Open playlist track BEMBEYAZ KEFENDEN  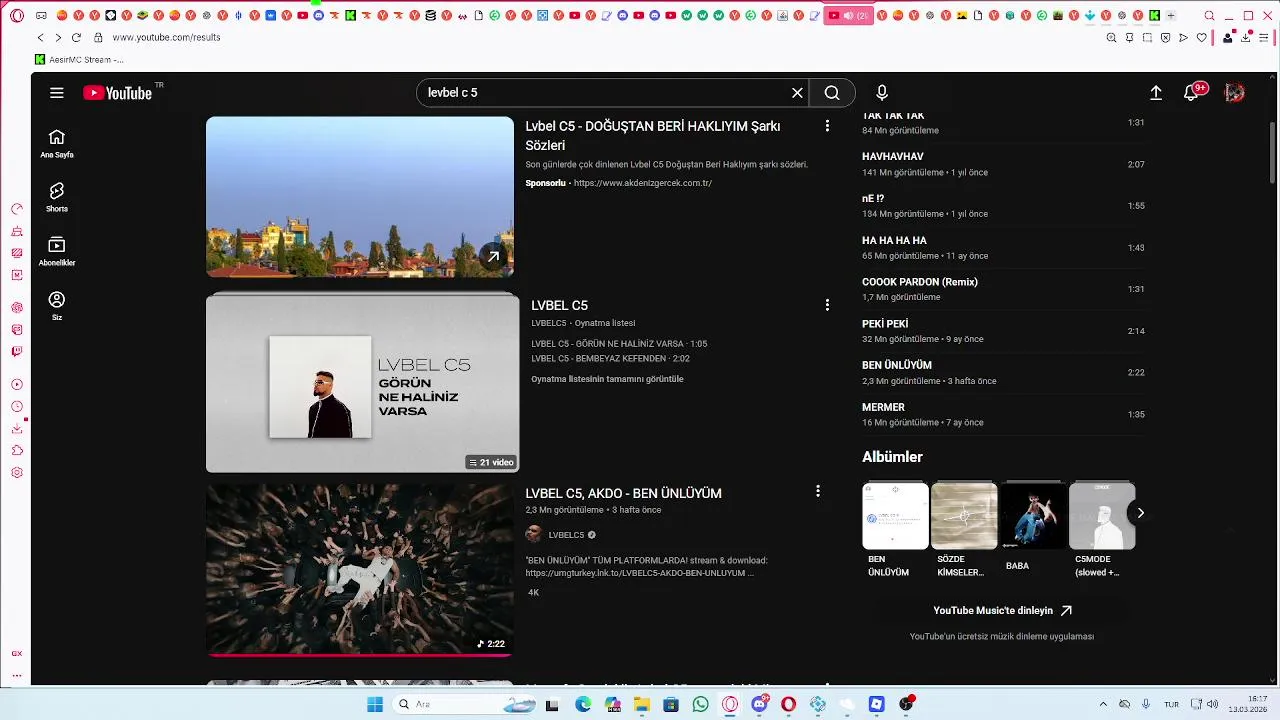coord(610,359)
